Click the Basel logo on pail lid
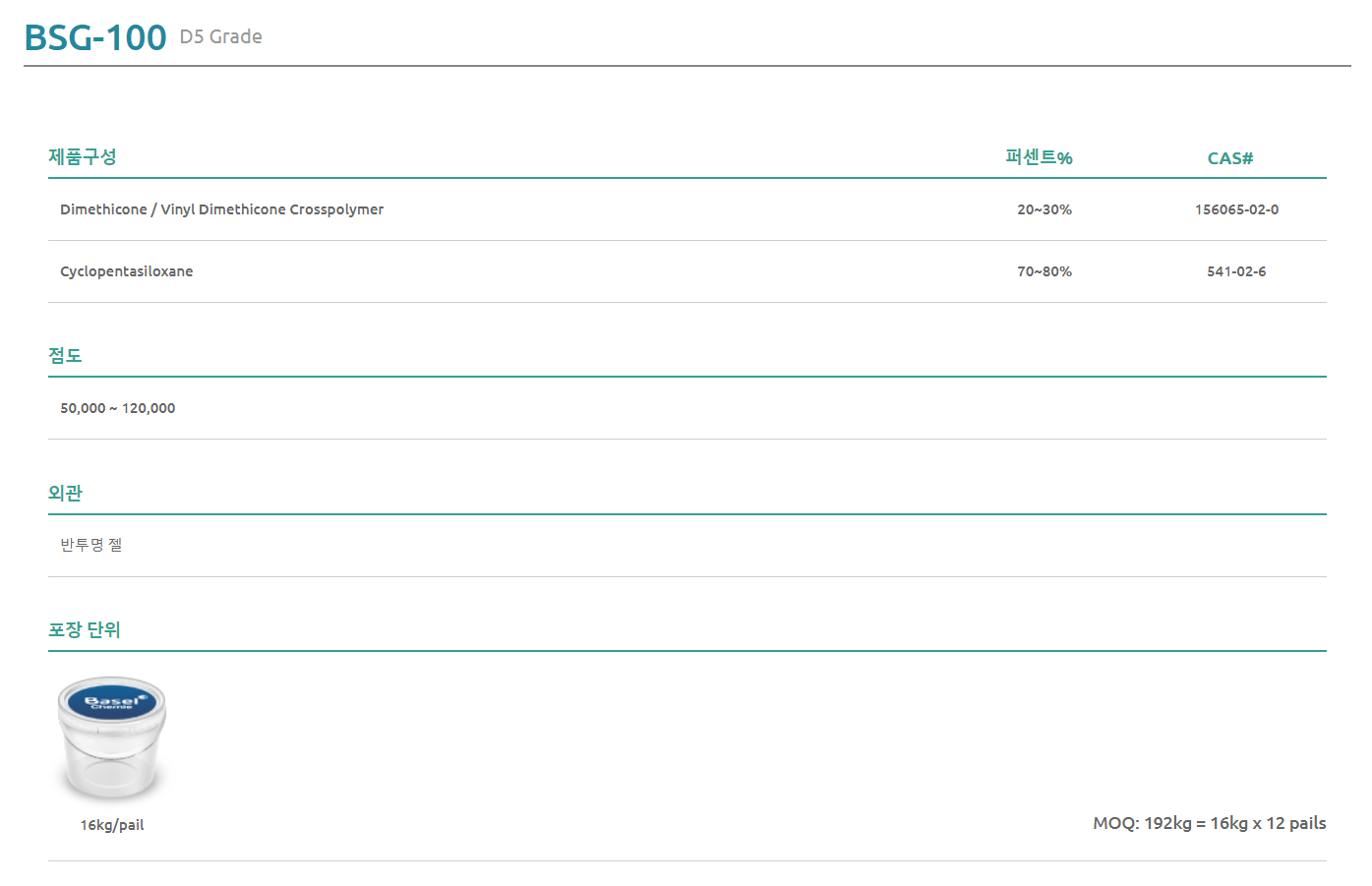 coord(112,701)
